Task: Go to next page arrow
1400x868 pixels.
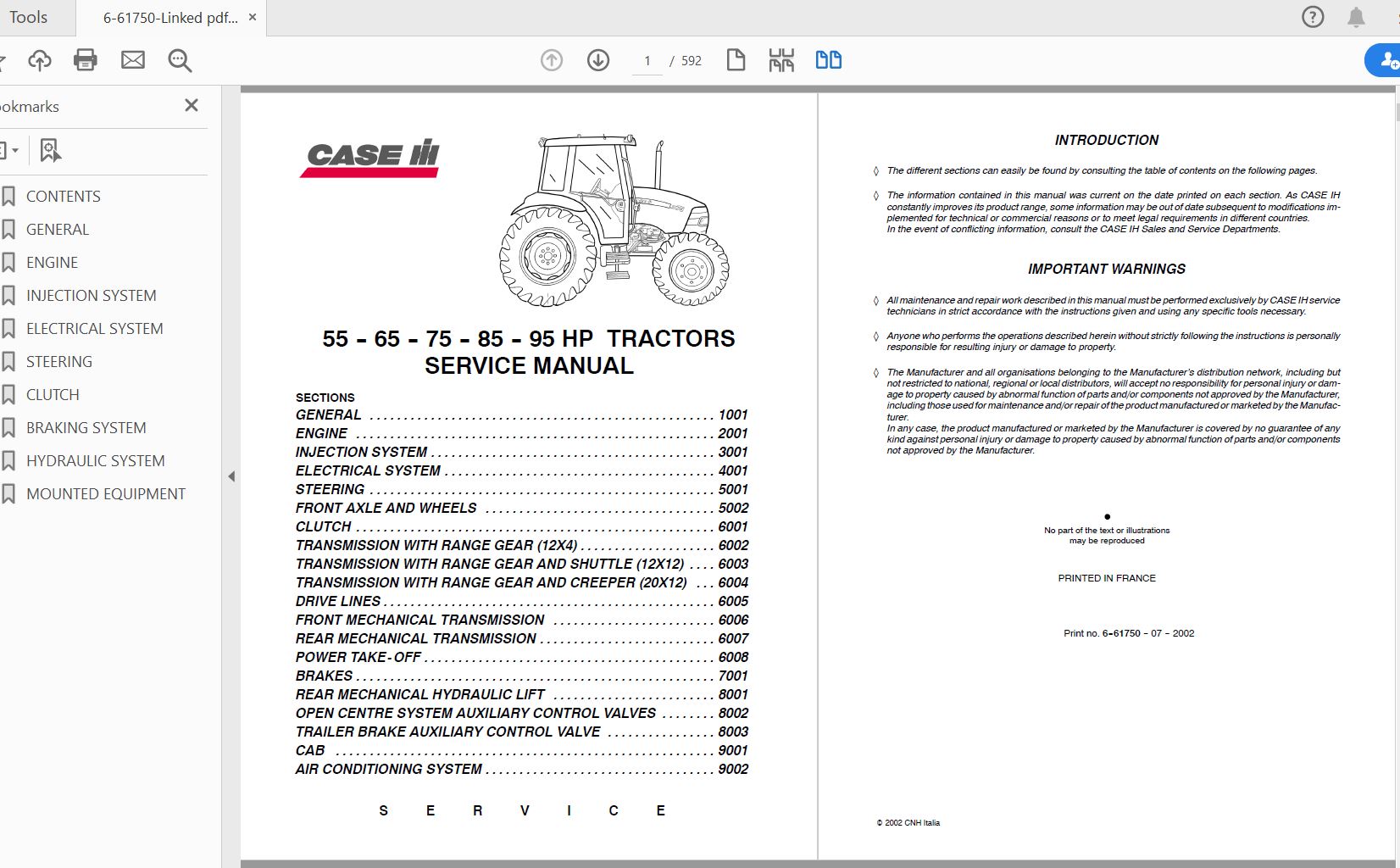Action: [598, 60]
